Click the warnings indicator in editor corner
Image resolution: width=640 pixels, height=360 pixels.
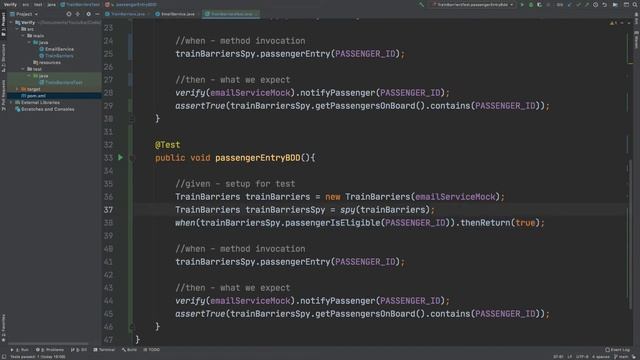point(613,23)
